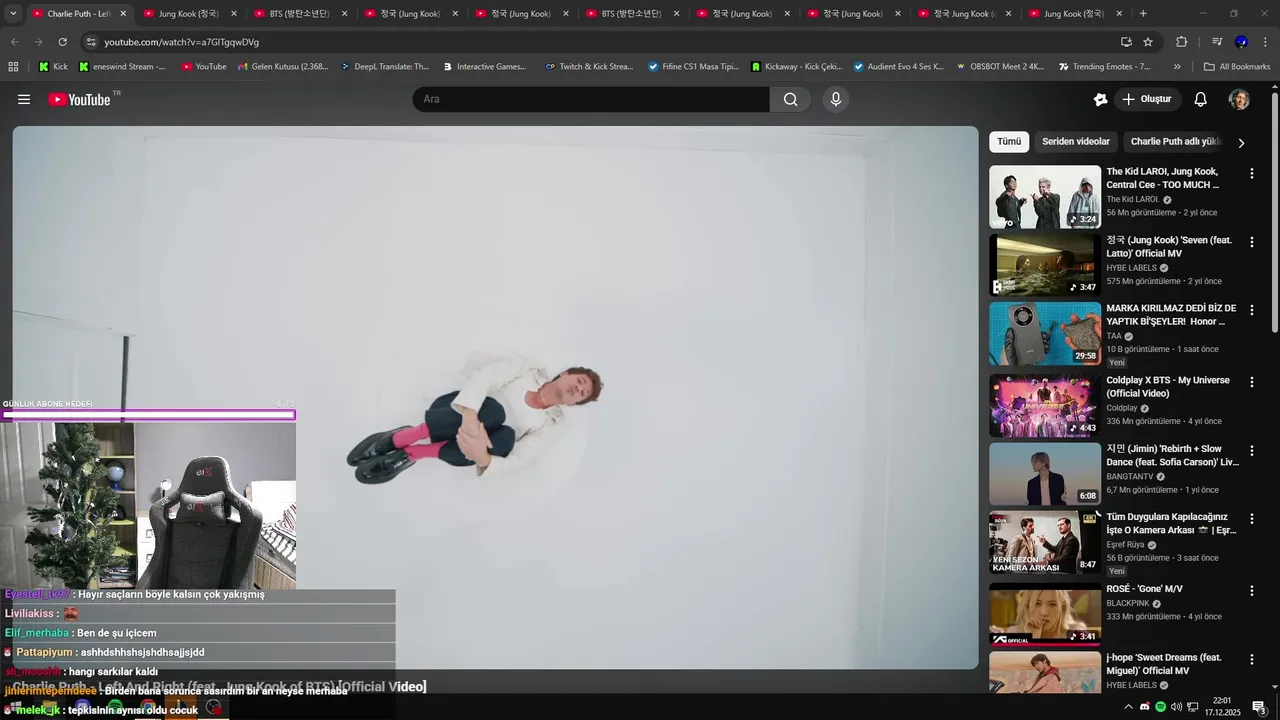Open the Trending Emotes bookmark
The image size is (1280, 720).
point(1104,67)
